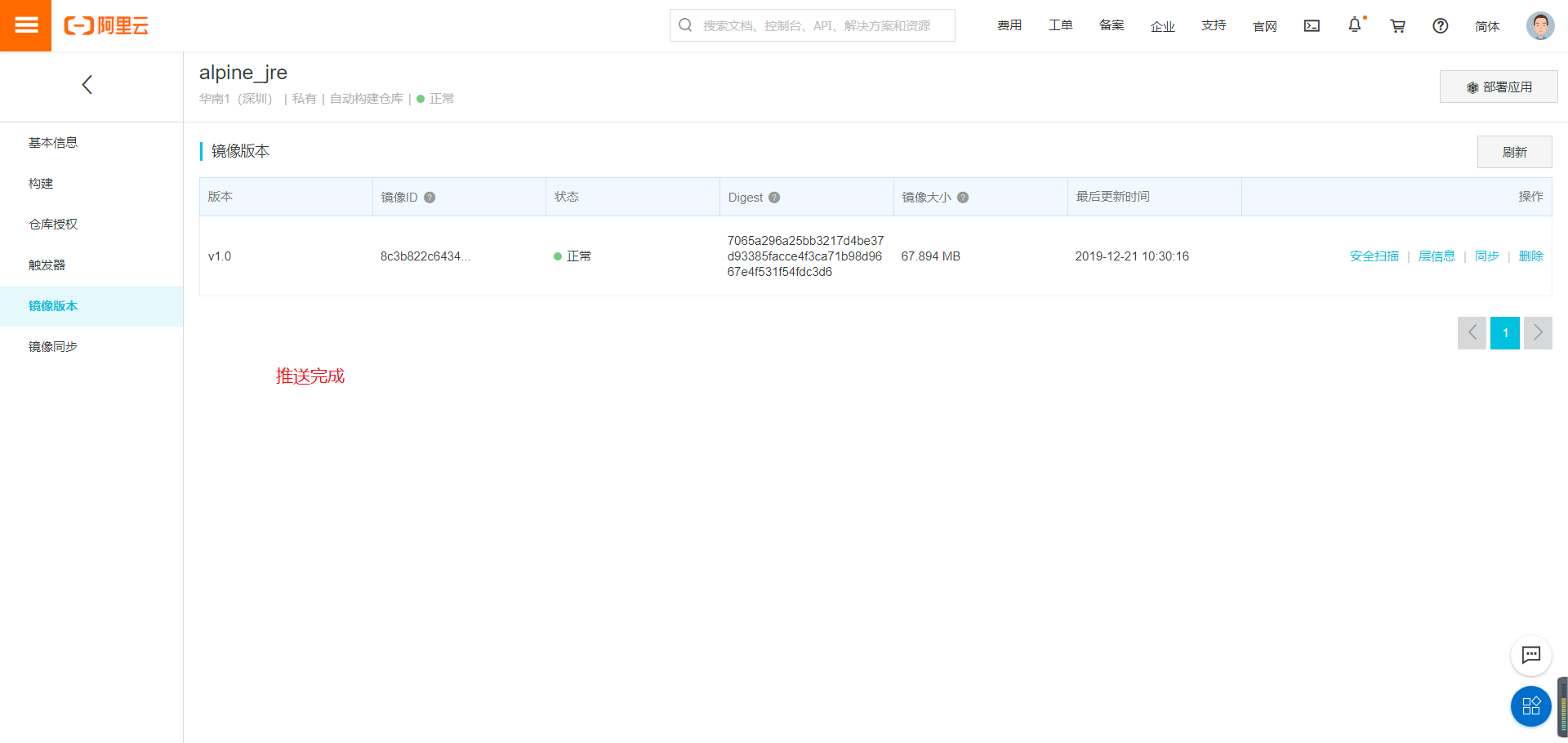Open 构建 in the sidebar
This screenshot has width=1568, height=743.
(91, 184)
